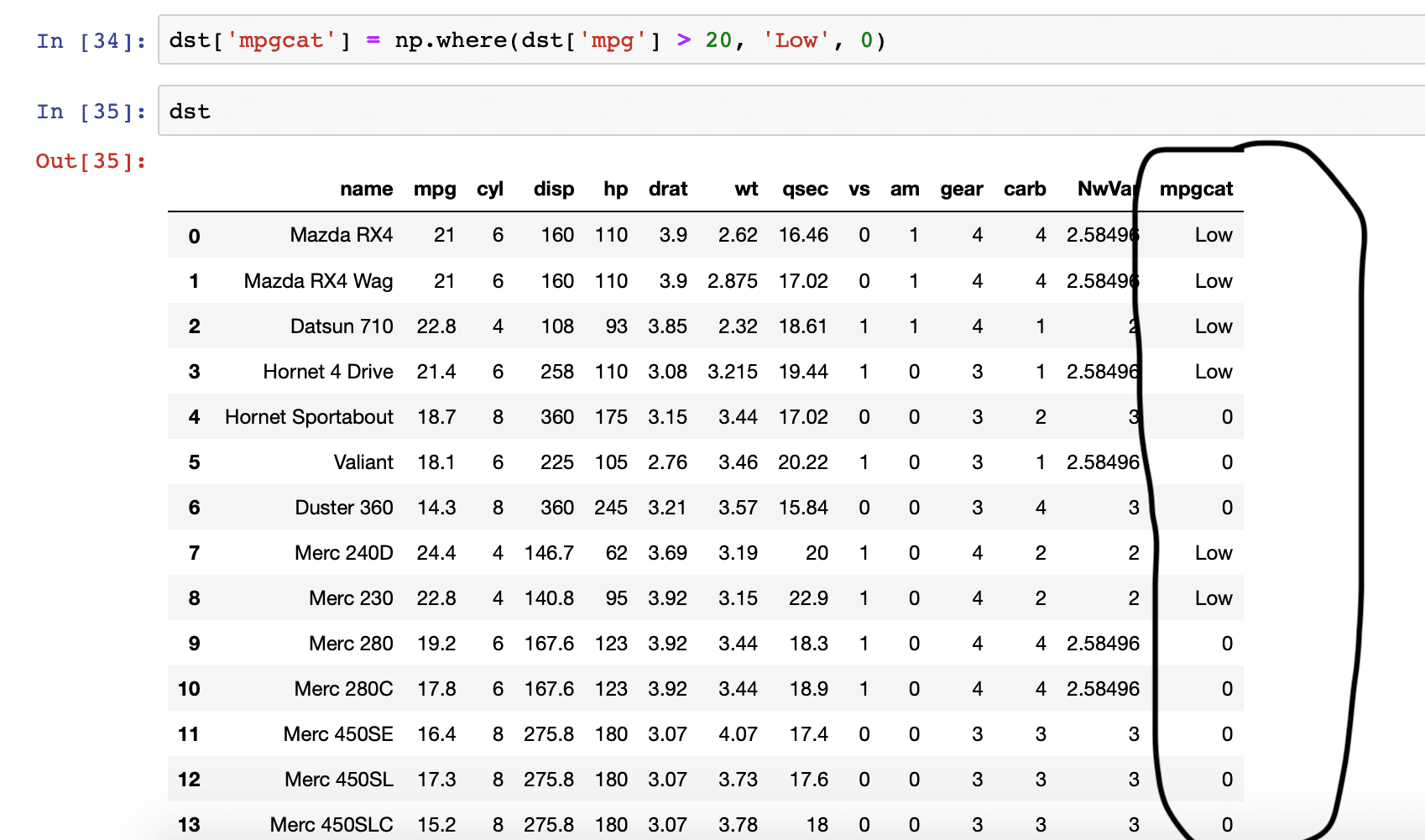
Task: Click the 'Hornet 4 Drive' name cell
Action: click(x=328, y=372)
